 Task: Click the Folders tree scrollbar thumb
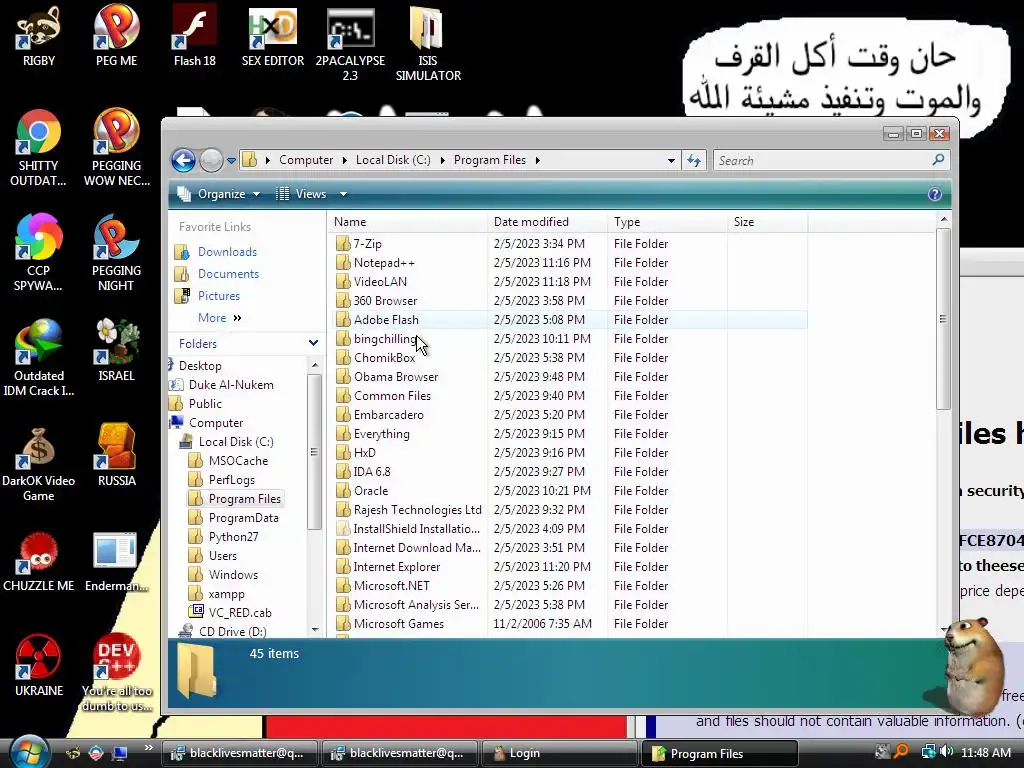point(314,451)
